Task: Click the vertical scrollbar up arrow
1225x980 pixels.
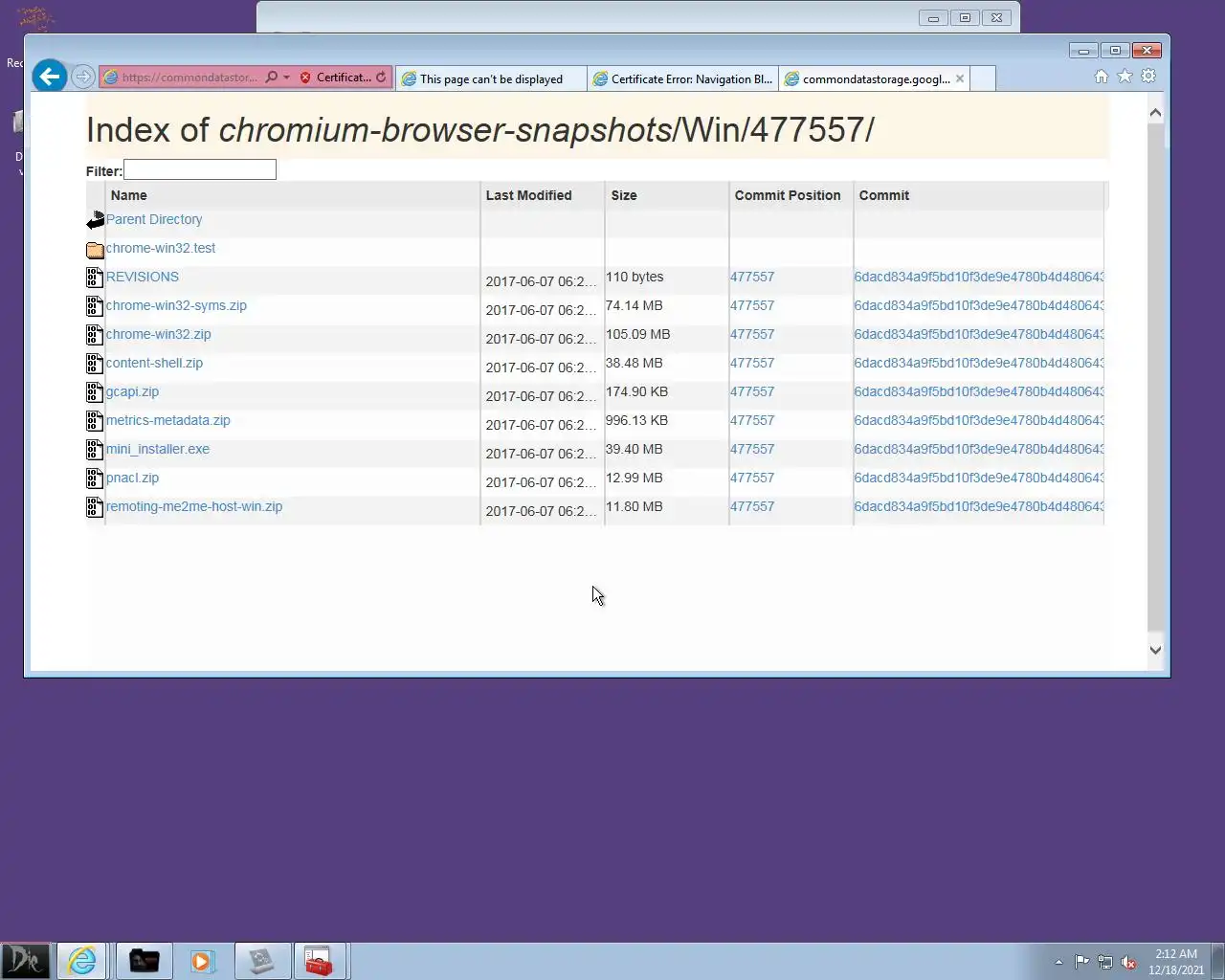Action: tap(1155, 113)
